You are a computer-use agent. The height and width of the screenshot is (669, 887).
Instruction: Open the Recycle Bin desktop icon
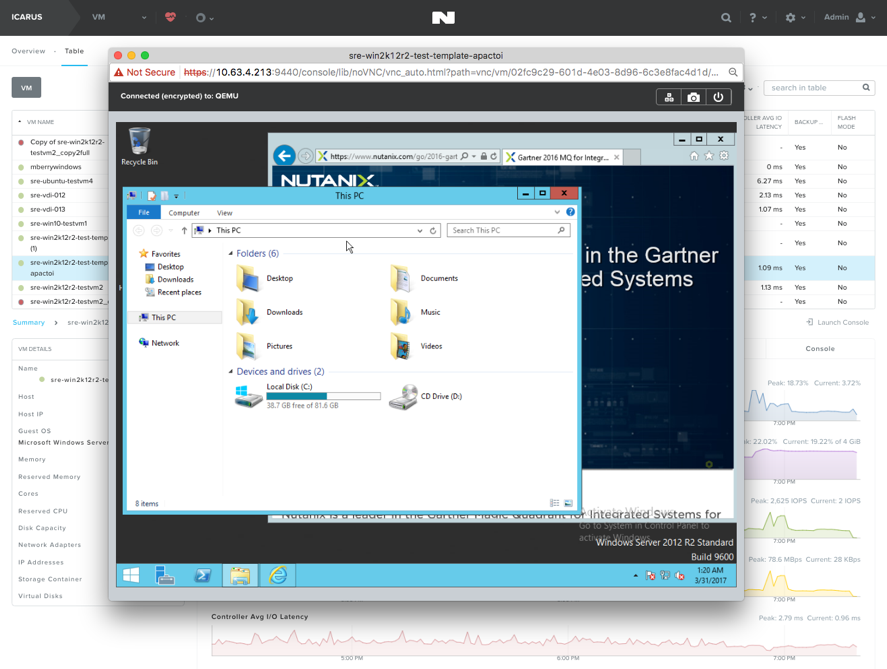point(139,146)
